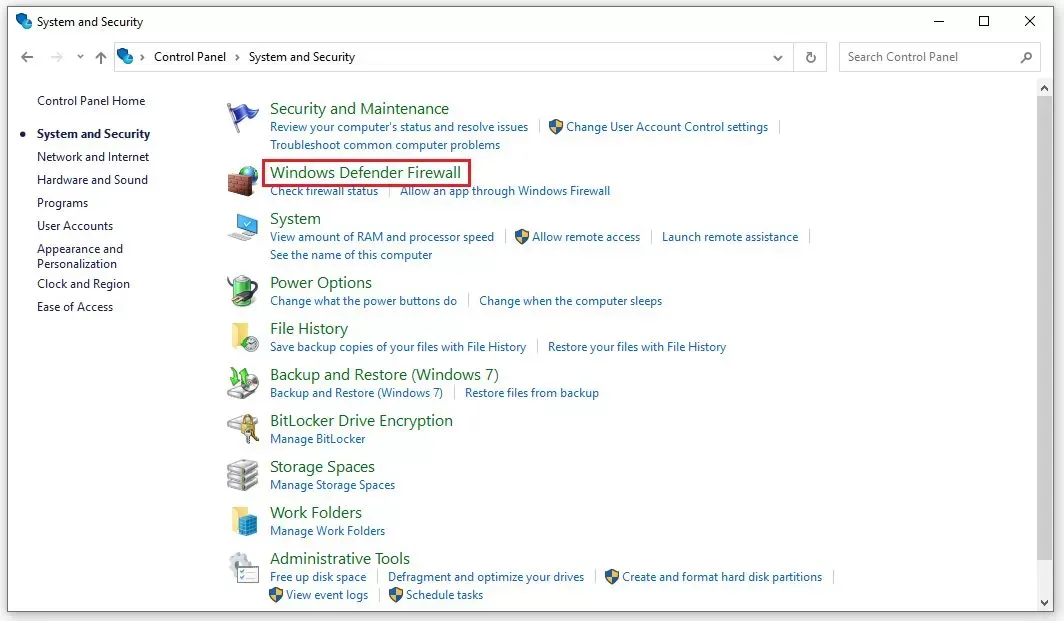Click the Backup and Restore icon
The width and height of the screenshot is (1064, 621).
click(x=243, y=383)
